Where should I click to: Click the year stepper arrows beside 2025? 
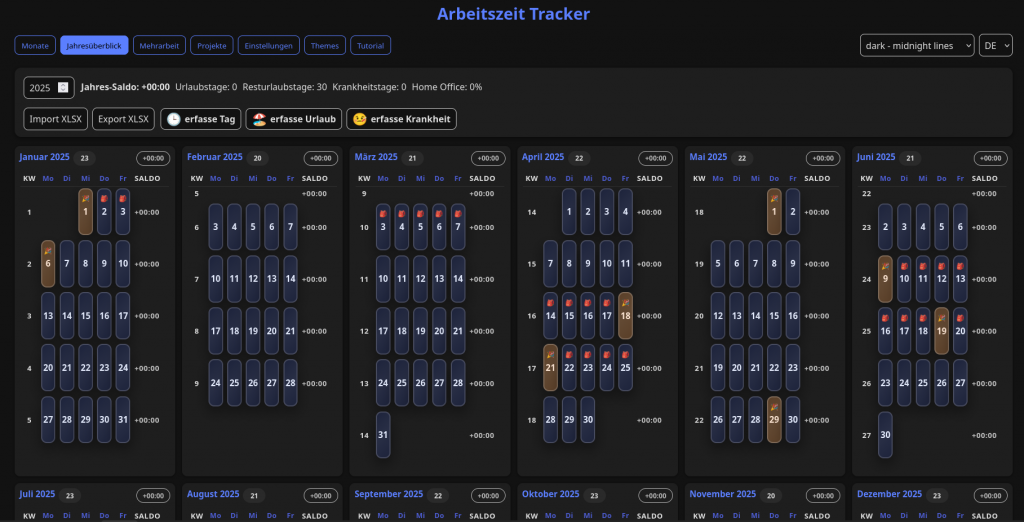pos(64,88)
